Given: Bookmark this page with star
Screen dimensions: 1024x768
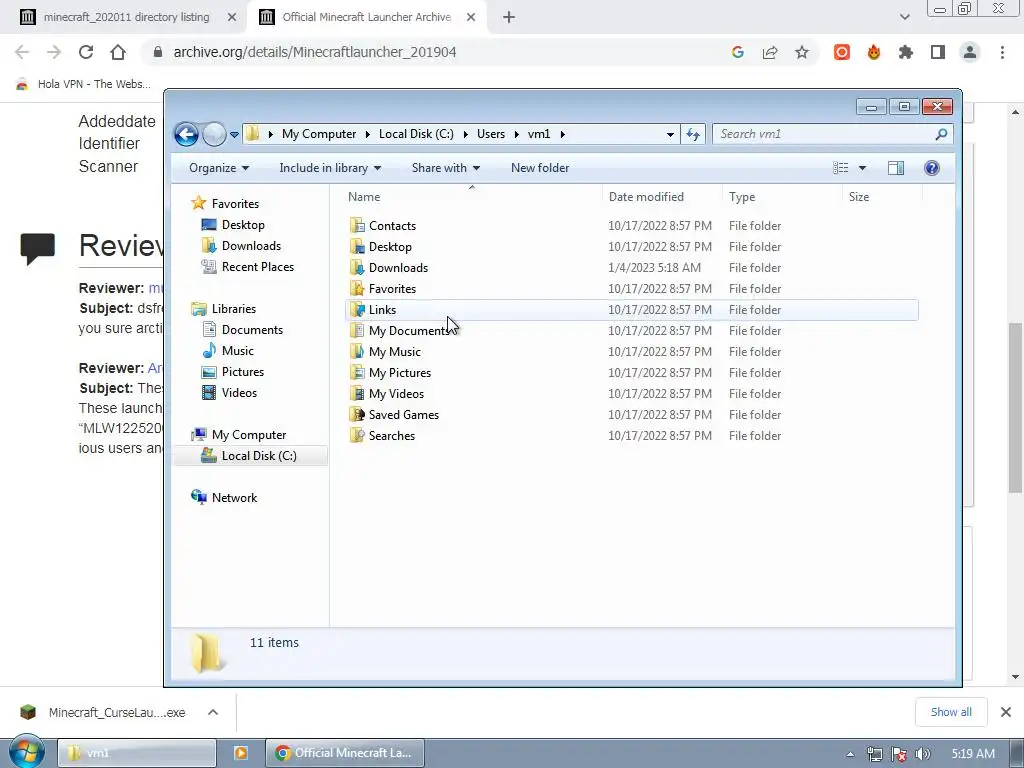Looking at the screenshot, I should [802, 52].
